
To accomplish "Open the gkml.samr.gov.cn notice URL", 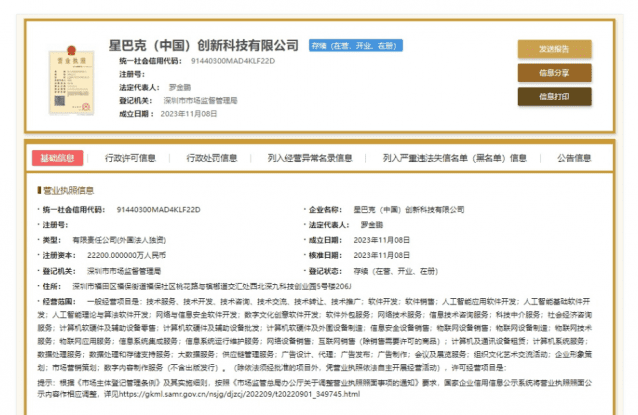I will pos(240,394).
